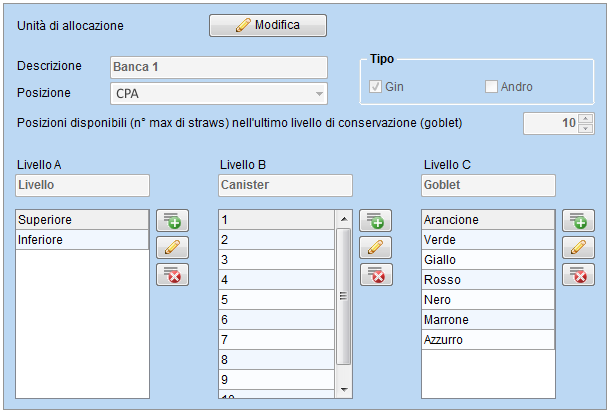Add a new item to Livello A list
The image size is (610, 414).
[172, 221]
